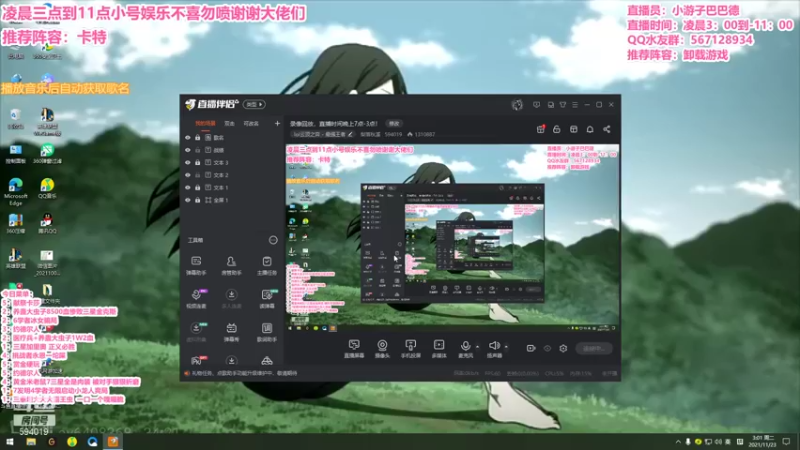800x450 pixels.
Task: Select the 文本 2 source row
Action: coord(232,175)
